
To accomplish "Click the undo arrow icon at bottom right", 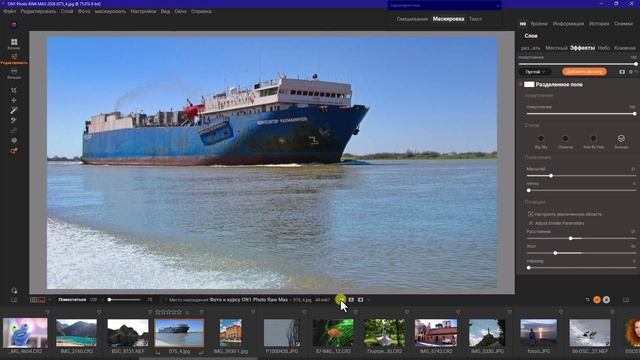I will pos(587,300).
